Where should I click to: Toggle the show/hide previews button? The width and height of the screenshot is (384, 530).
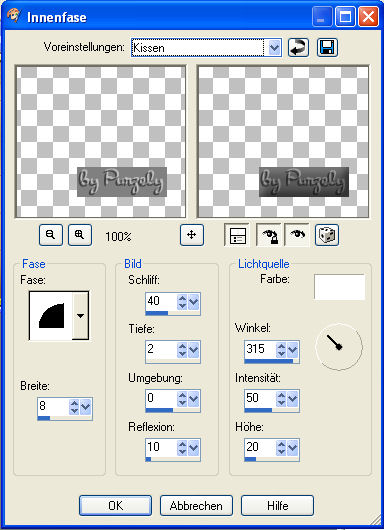237,235
